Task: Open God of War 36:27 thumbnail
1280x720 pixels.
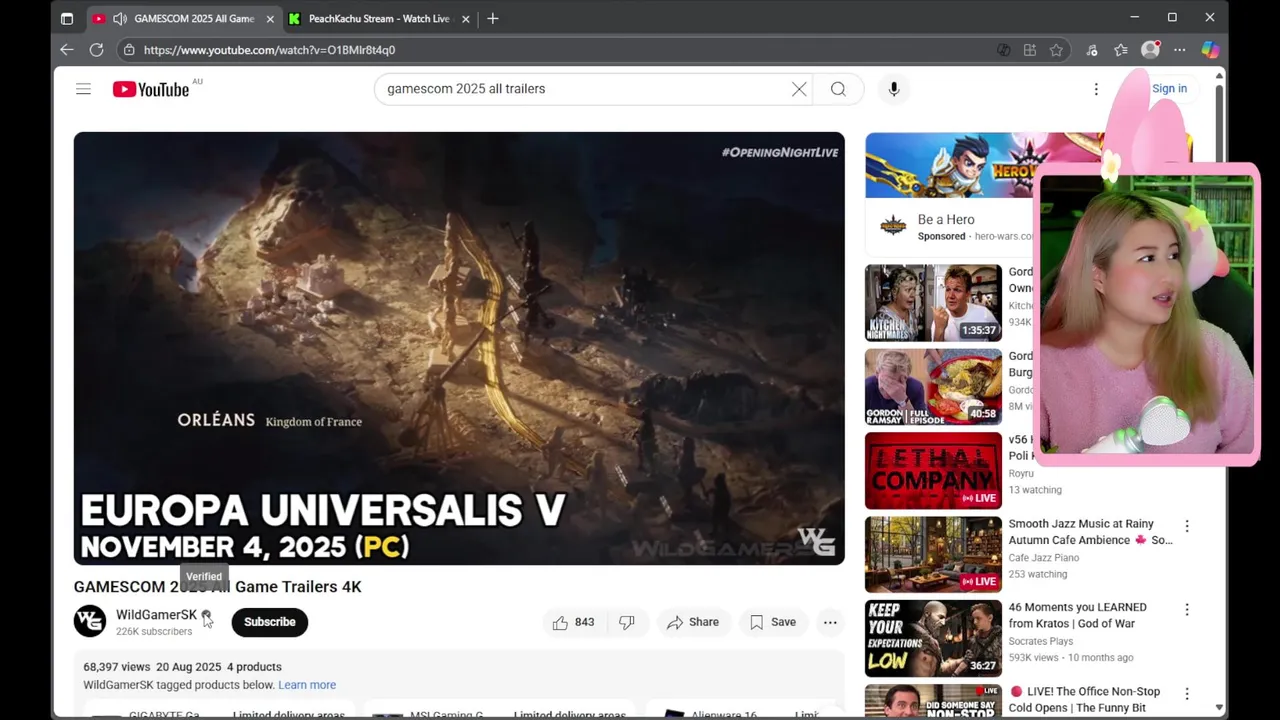Action: 933,638
